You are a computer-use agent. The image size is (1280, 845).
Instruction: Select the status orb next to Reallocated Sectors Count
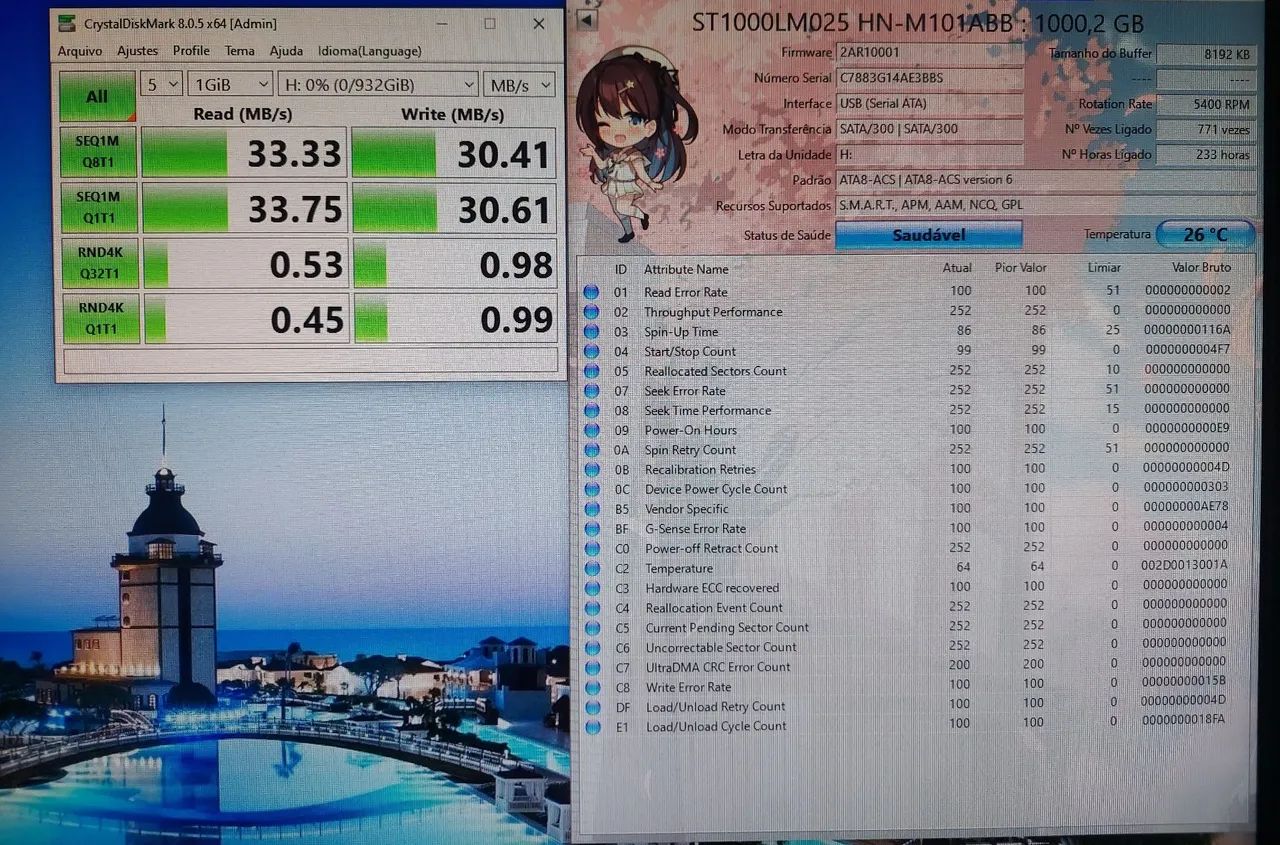tap(592, 371)
